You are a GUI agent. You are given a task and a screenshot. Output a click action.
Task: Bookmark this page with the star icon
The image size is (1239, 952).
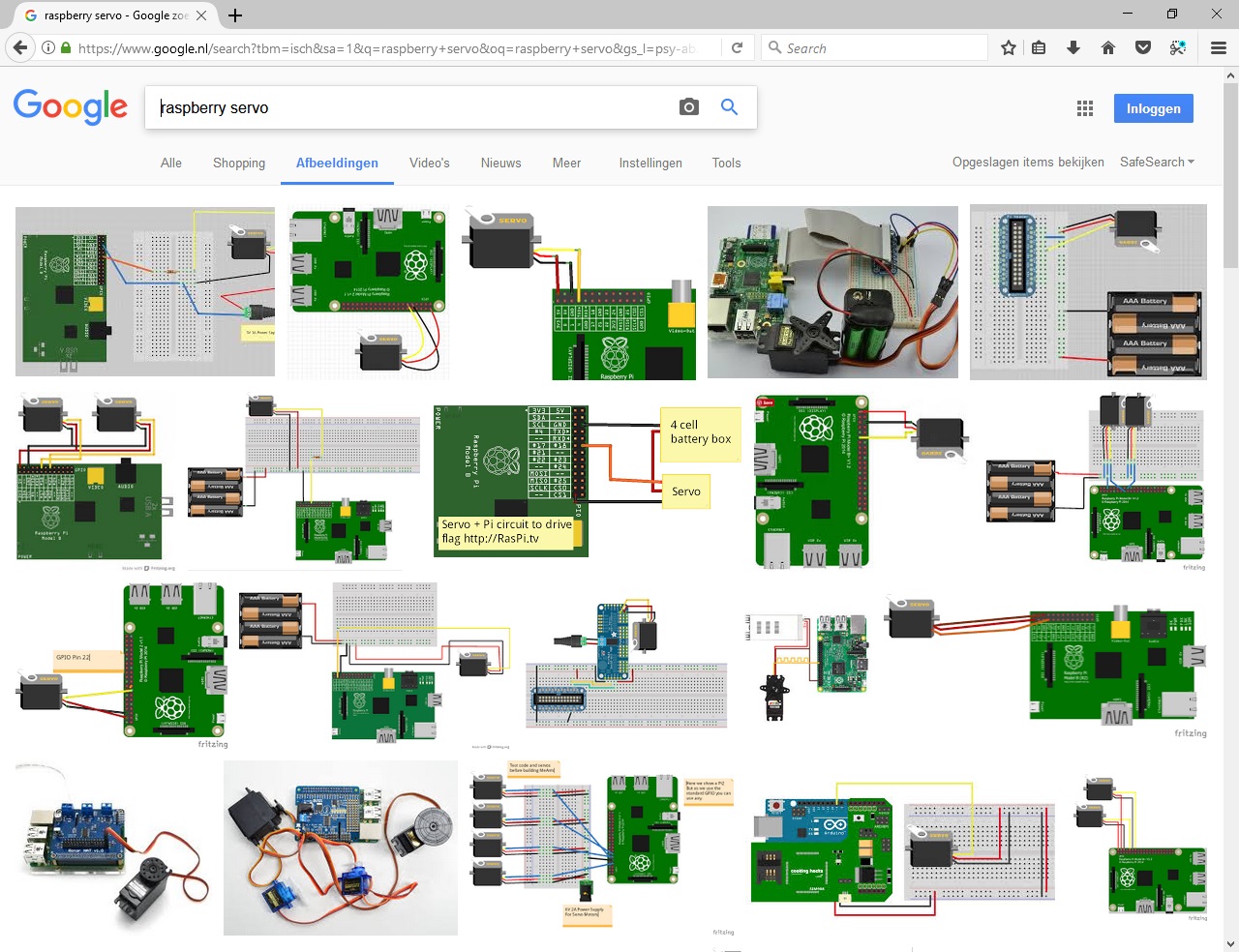click(1009, 47)
